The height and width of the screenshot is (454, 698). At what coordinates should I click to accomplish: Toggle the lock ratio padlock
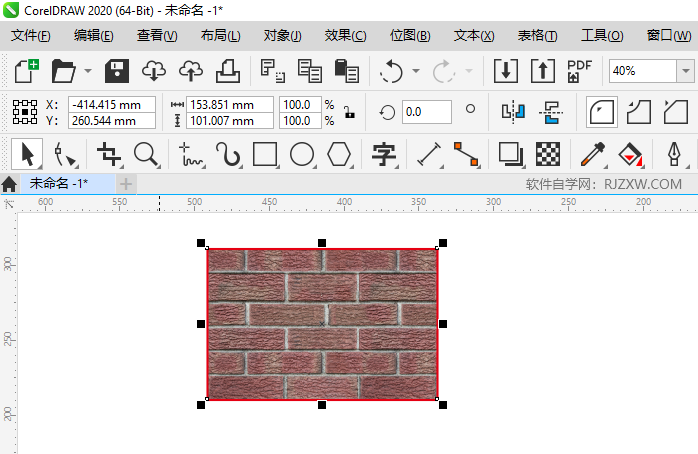[x=348, y=112]
